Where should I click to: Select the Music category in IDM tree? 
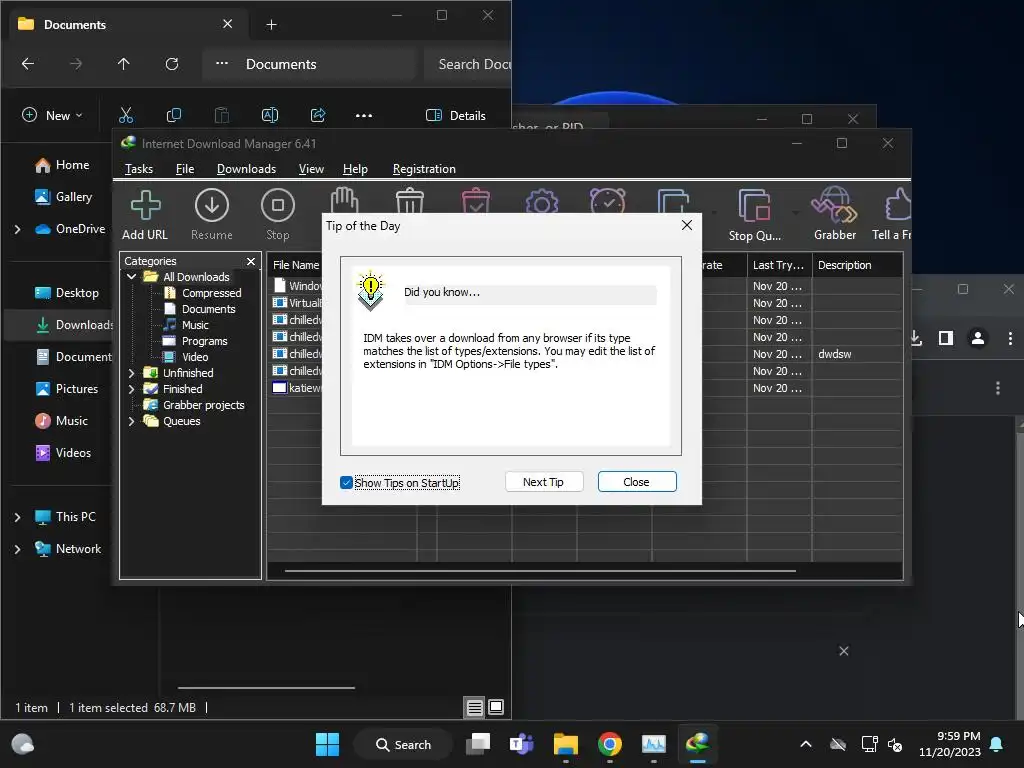pyautogui.click(x=195, y=325)
